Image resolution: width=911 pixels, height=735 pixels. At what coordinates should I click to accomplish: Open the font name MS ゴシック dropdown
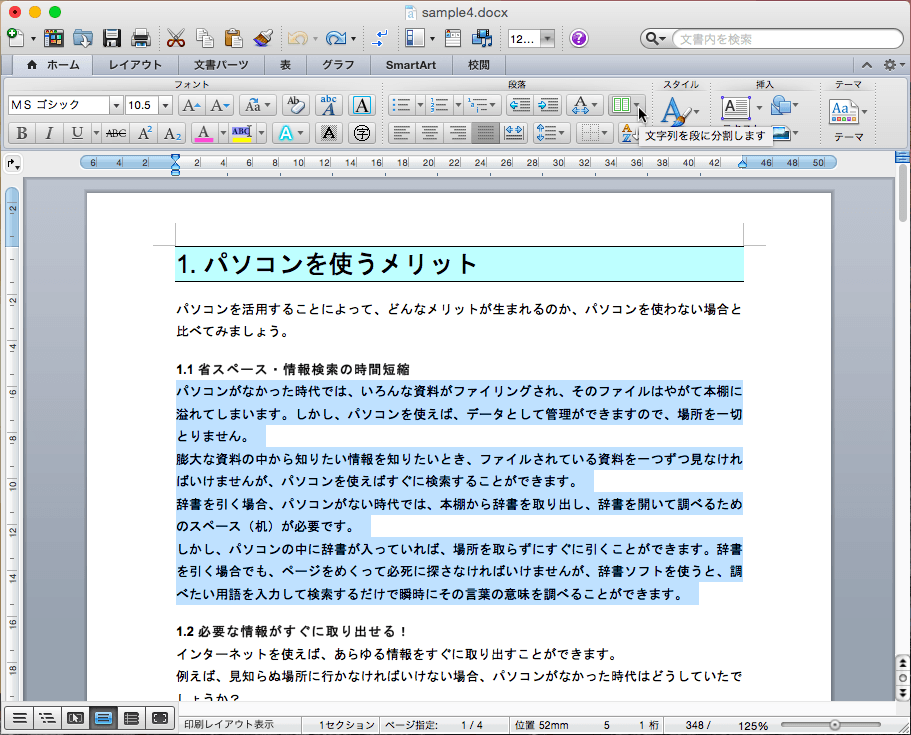pos(116,105)
